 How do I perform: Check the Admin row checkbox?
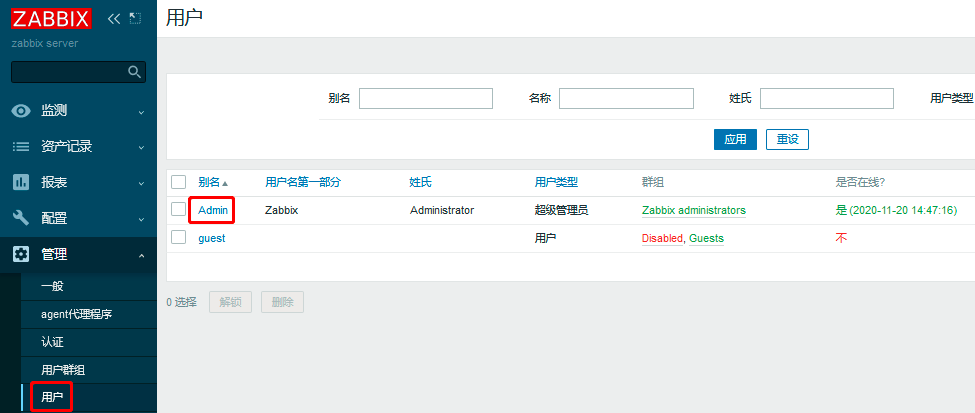(x=178, y=209)
